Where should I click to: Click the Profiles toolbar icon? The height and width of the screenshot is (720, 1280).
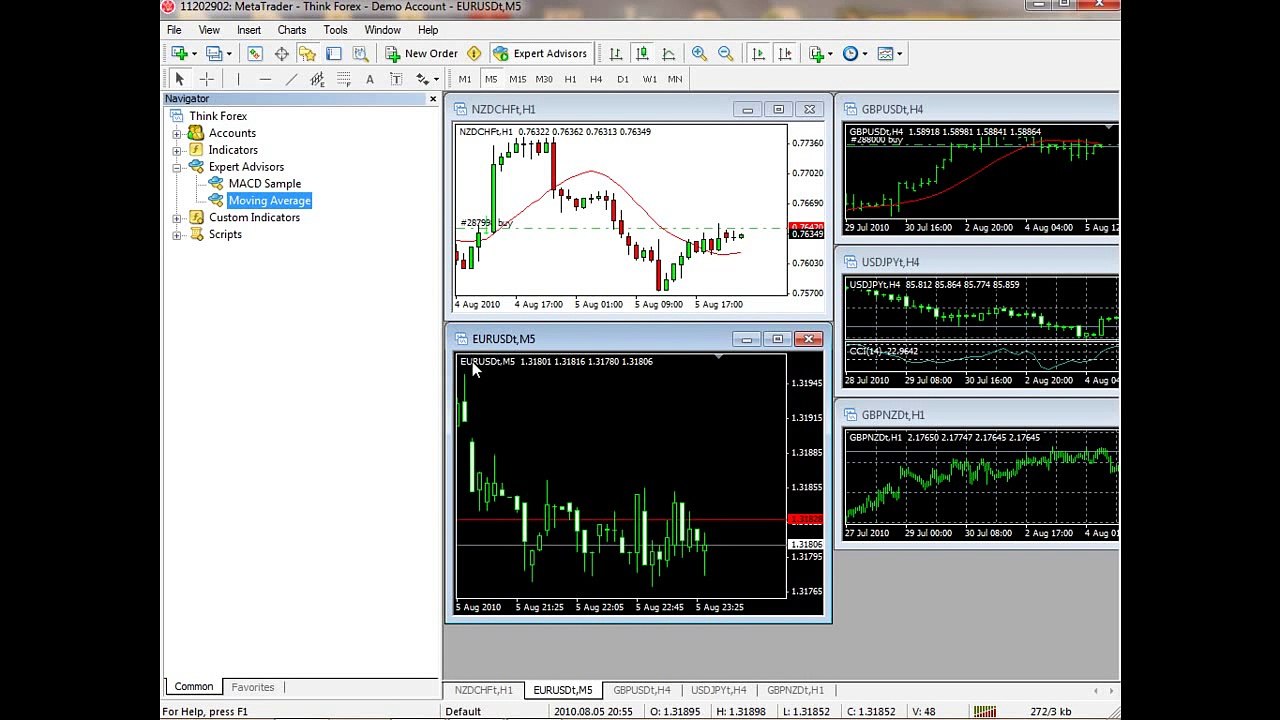tap(213, 54)
